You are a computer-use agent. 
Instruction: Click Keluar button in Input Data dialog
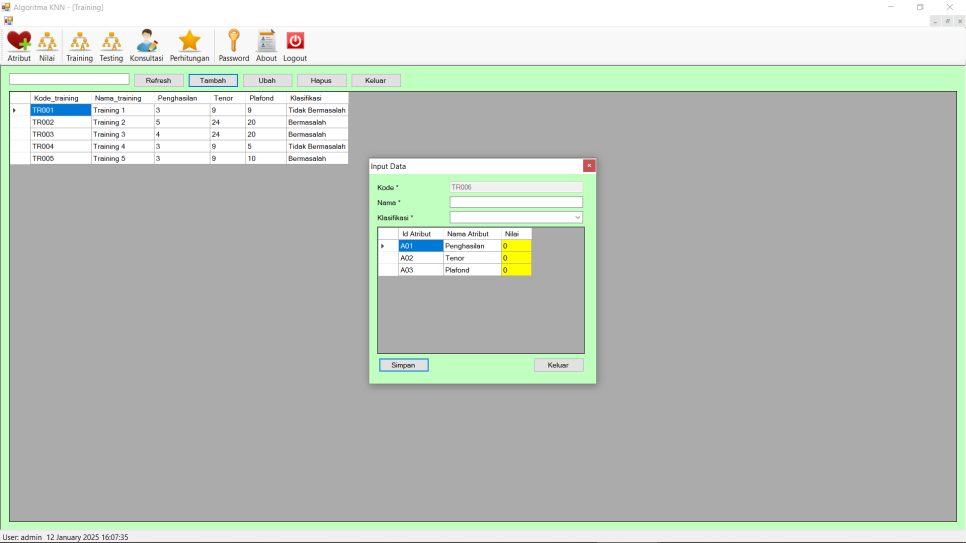(x=558, y=365)
